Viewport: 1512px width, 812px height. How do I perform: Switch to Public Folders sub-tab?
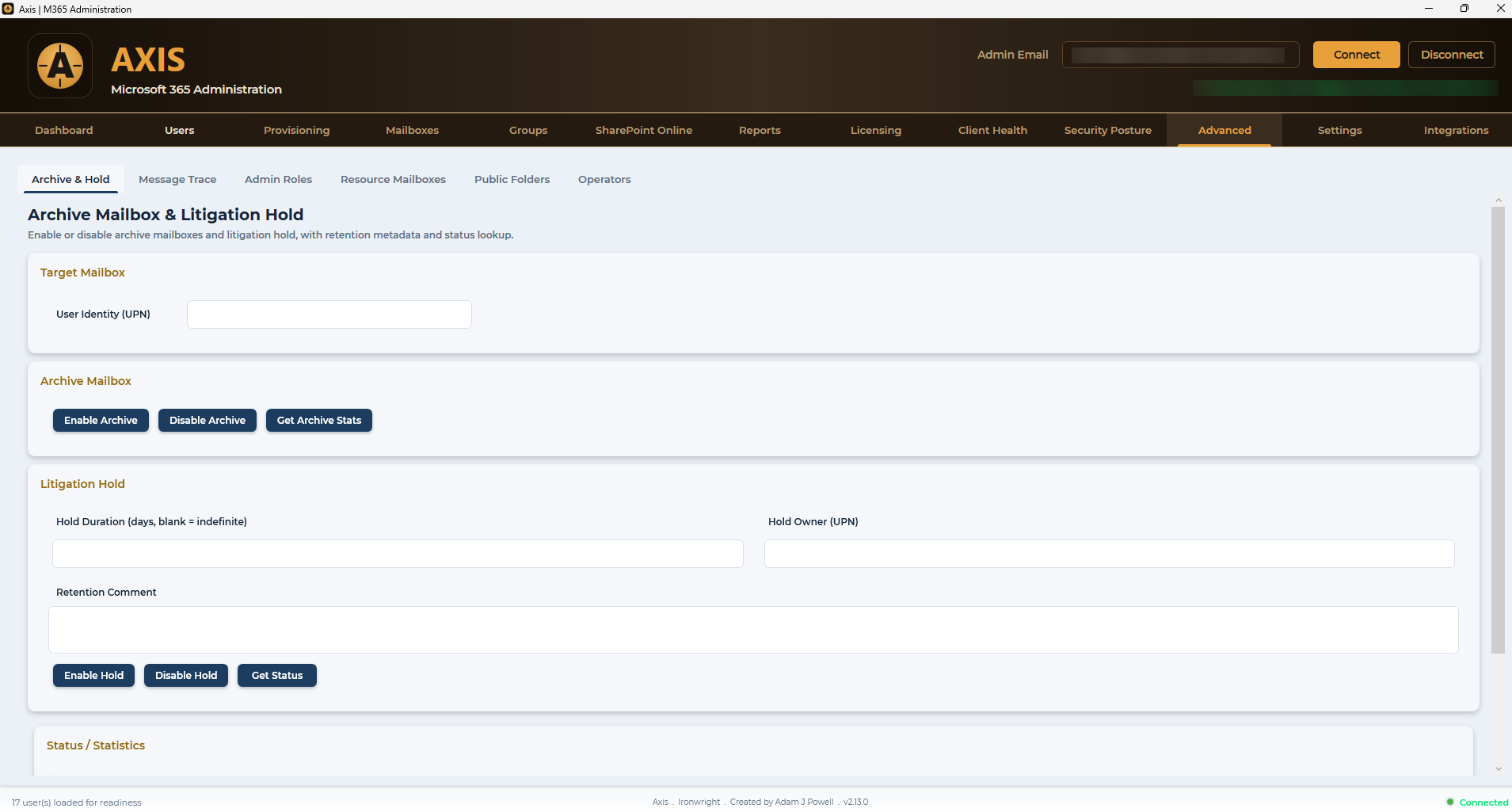tap(512, 179)
